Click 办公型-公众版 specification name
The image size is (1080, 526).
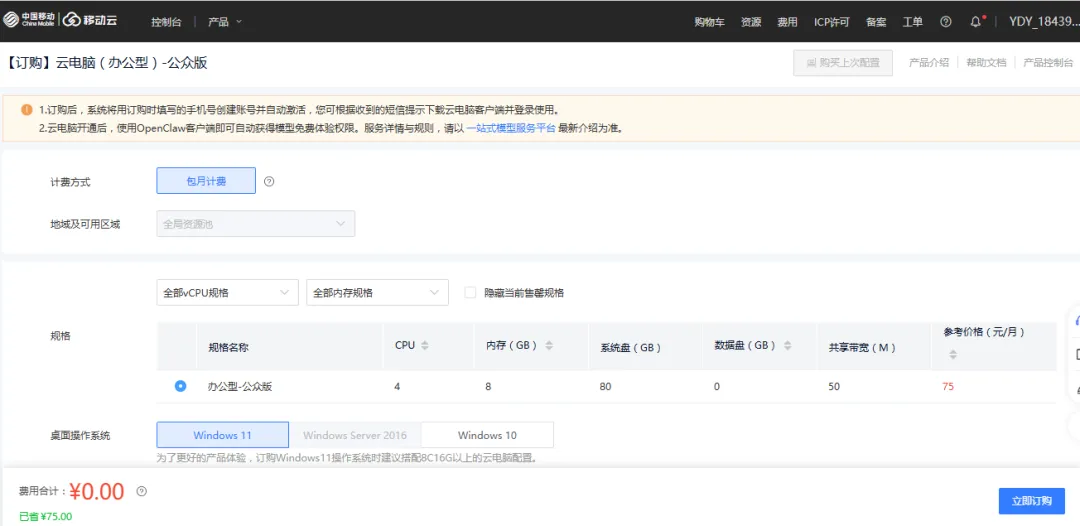(x=240, y=387)
